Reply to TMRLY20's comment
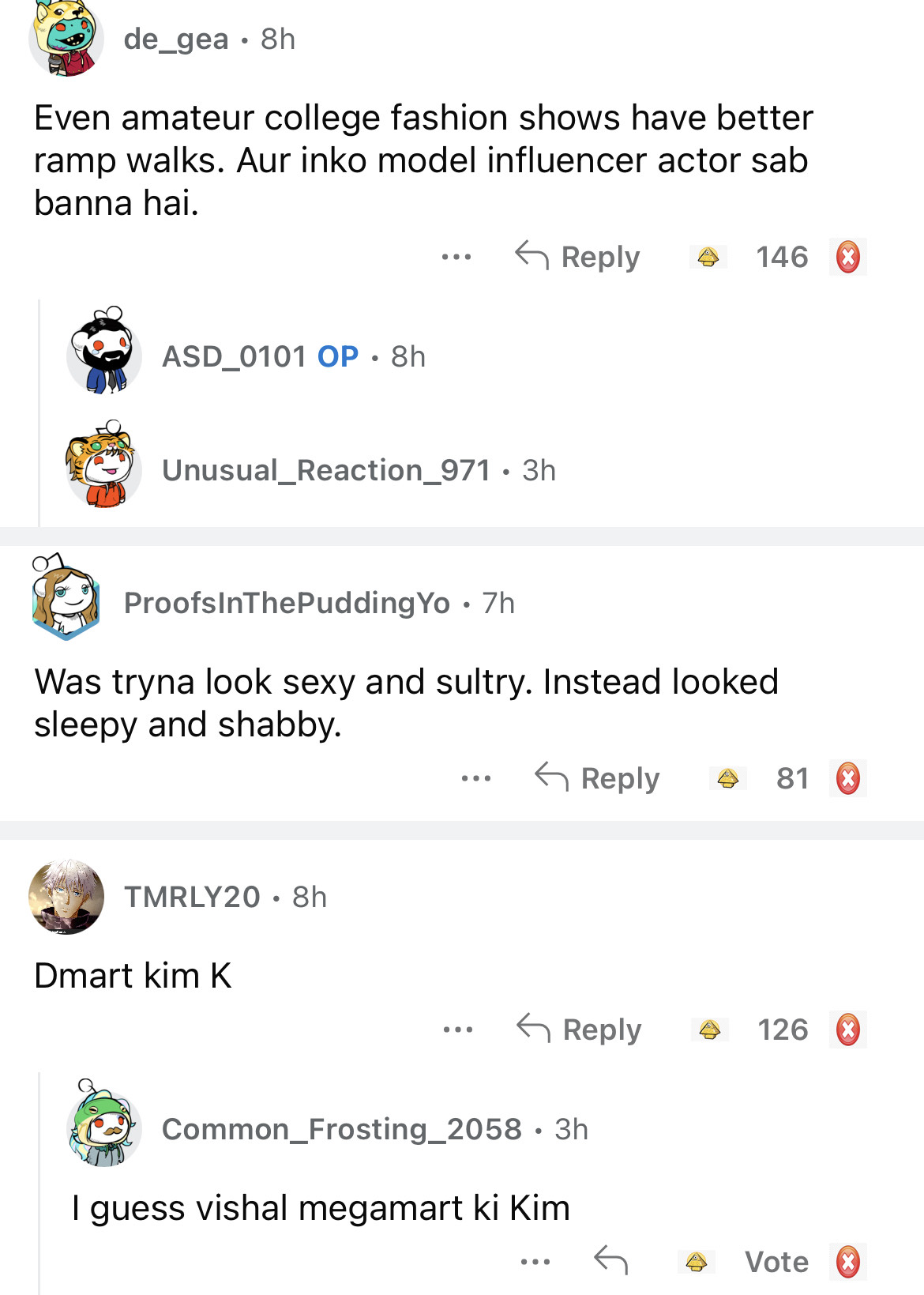The height and width of the screenshot is (1295, 924). coord(579,1030)
